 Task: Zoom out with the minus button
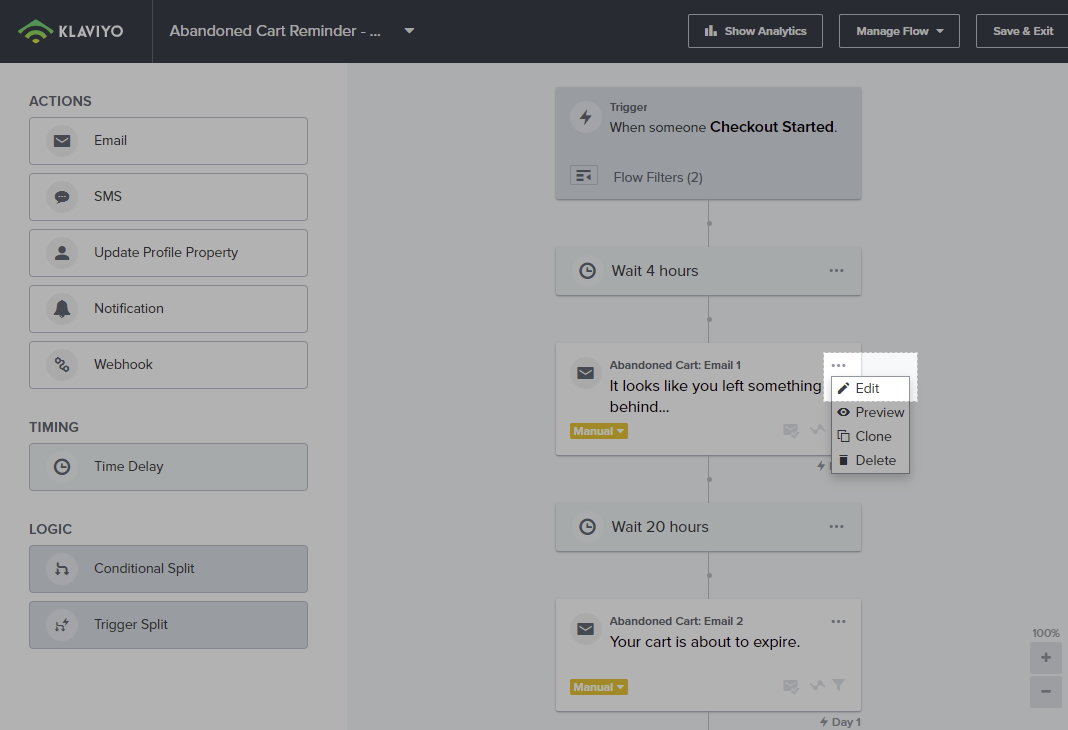tap(1045, 691)
